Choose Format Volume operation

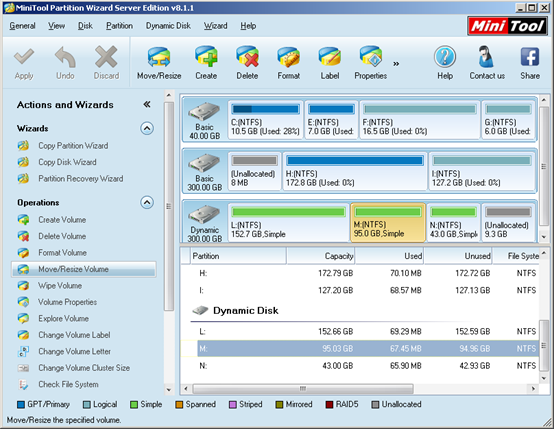click(63, 253)
